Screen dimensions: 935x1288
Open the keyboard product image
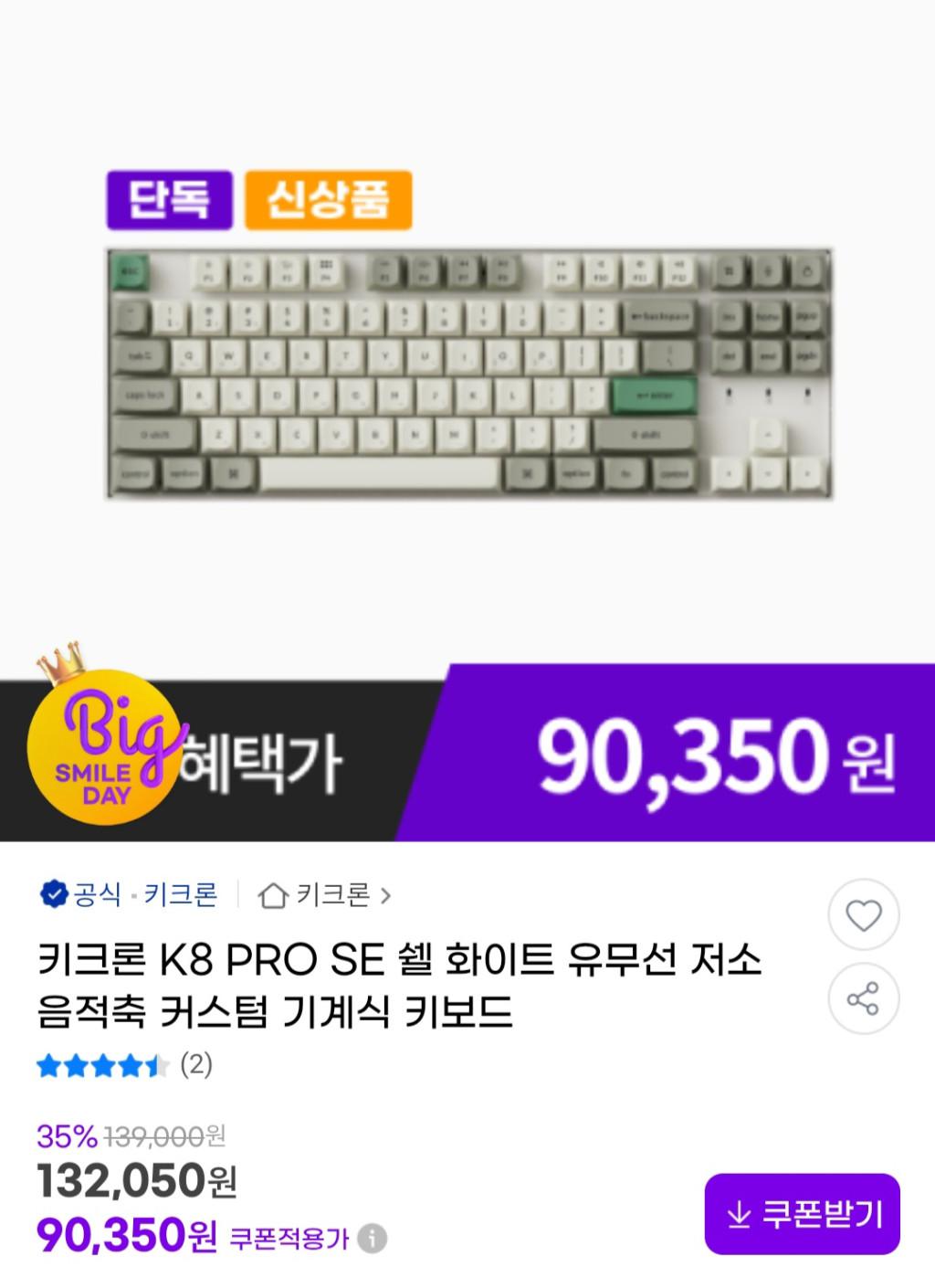(x=469, y=374)
